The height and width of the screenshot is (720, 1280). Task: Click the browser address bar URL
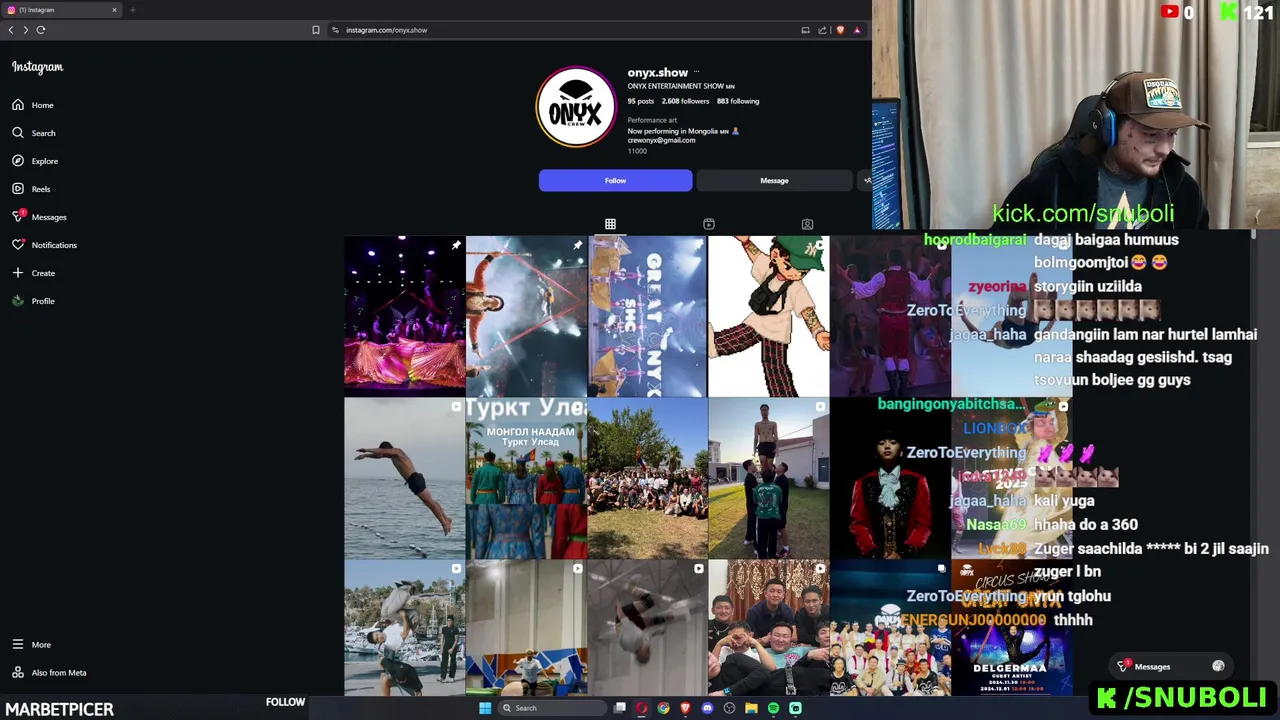click(386, 30)
